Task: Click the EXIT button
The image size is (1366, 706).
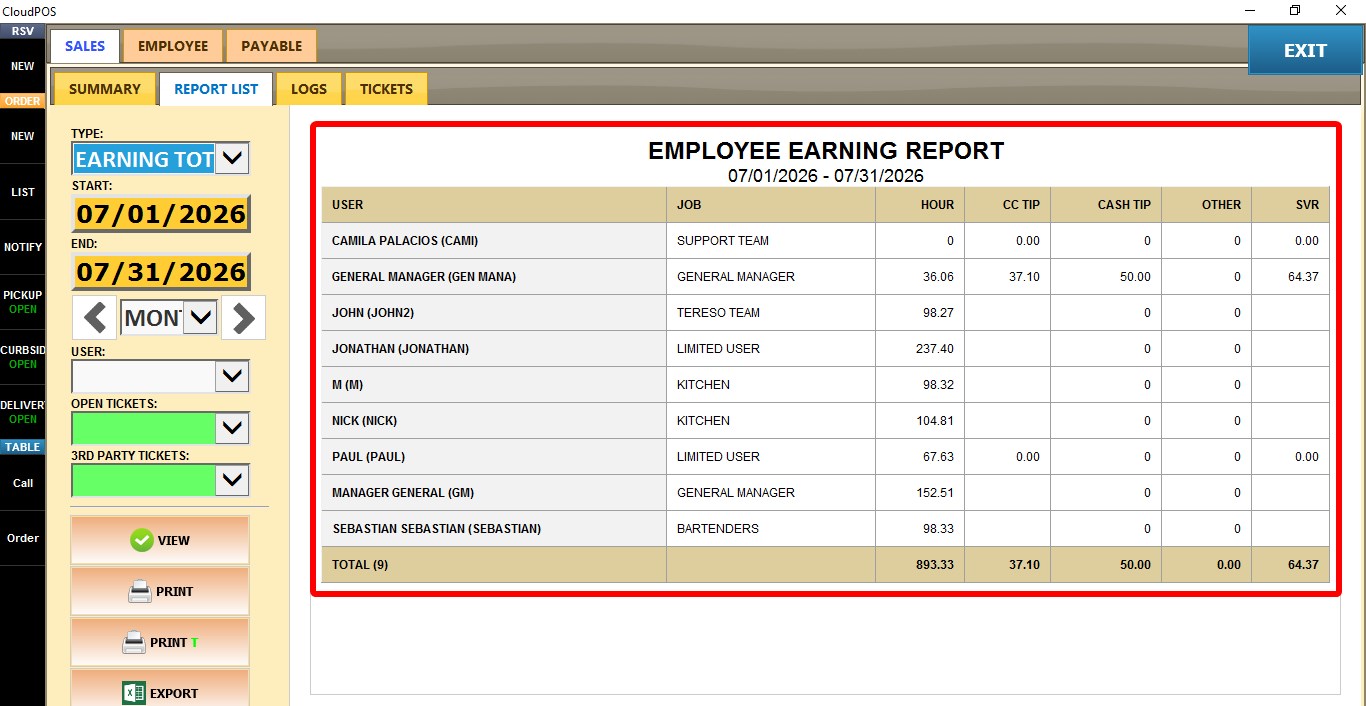Action: coord(1305,50)
